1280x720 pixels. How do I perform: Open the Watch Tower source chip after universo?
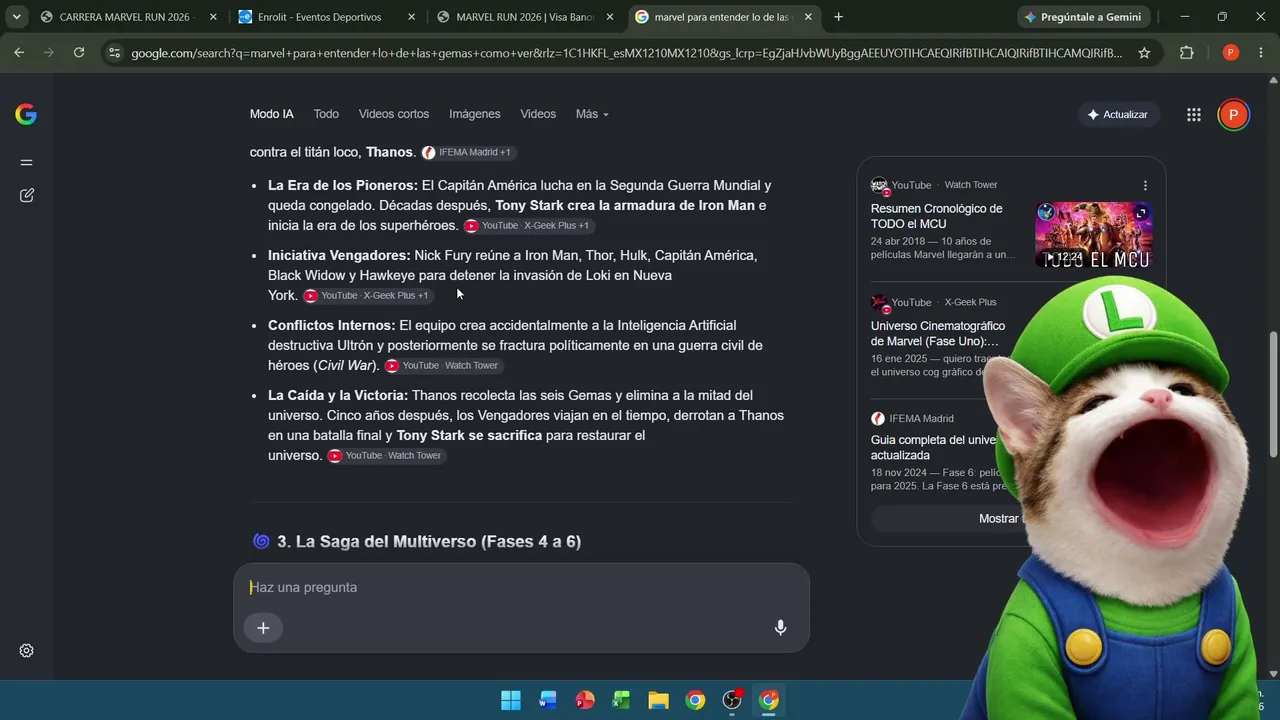pyautogui.click(x=386, y=456)
